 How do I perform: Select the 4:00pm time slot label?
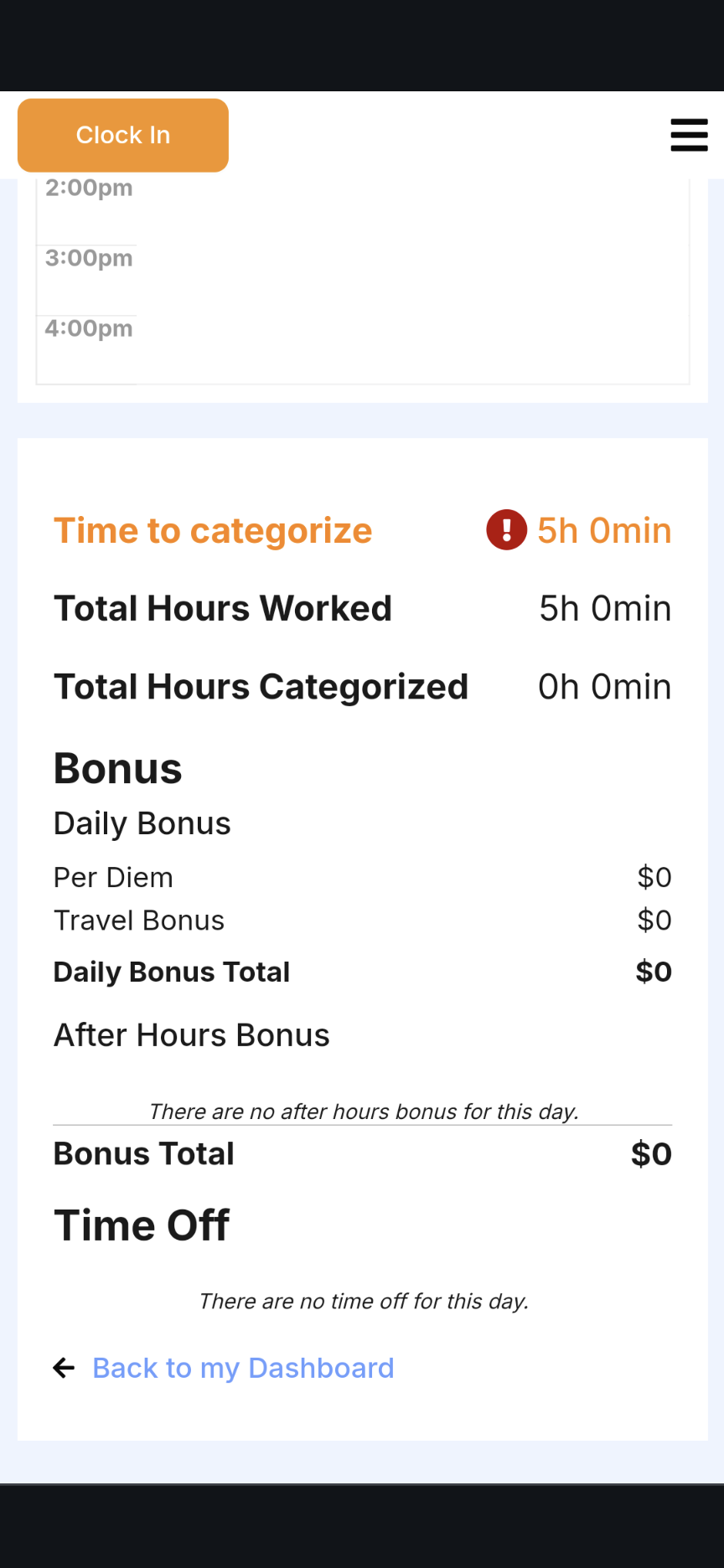coord(89,328)
